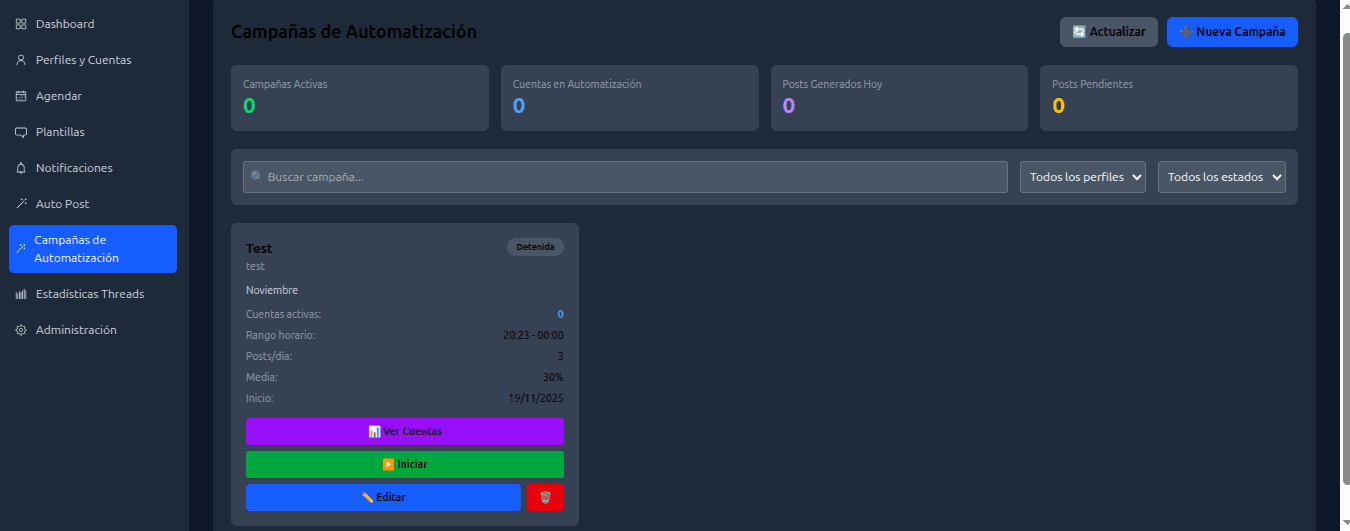Click the Estadísticas Threads bar chart icon
The height and width of the screenshot is (531, 1350).
[x=21, y=294]
